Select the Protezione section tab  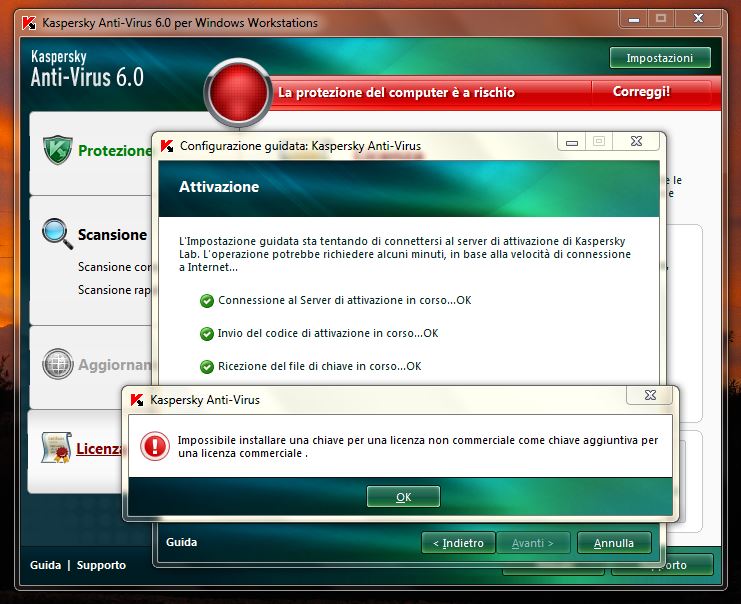(113, 151)
